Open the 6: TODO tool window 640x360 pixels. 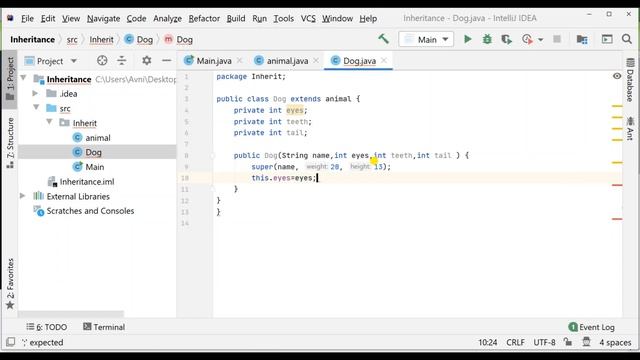(x=47, y=327)
